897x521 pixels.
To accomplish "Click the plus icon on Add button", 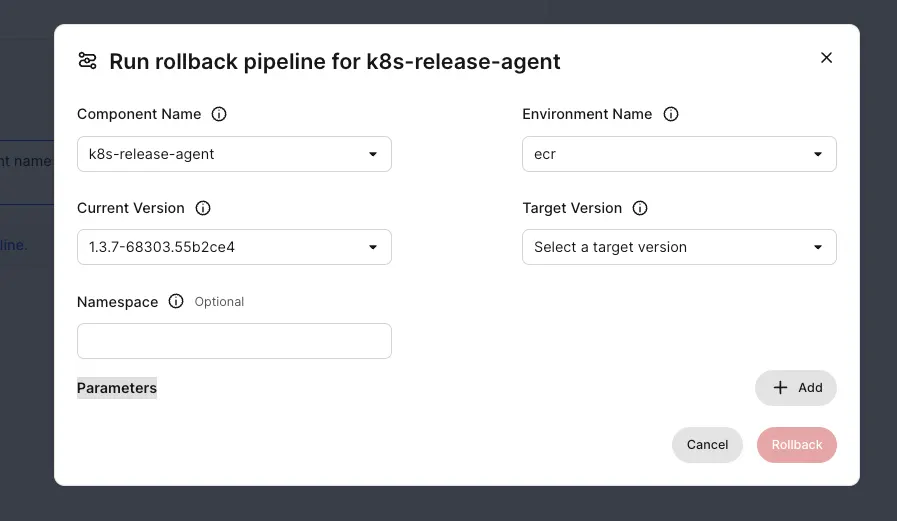I will coord(781,388).
